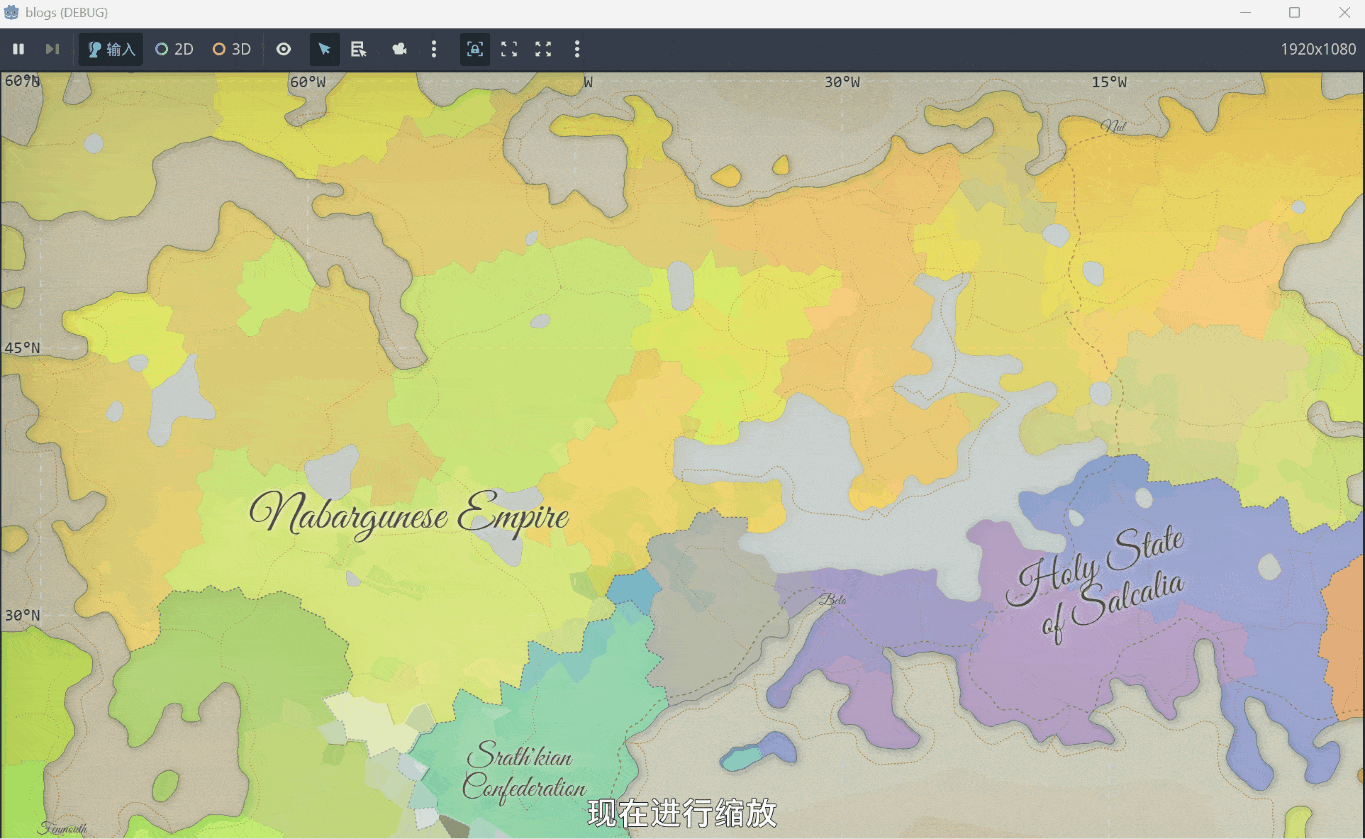Image resolution: width=1365 pixels, height=839 pixels.
Task: Open the embed options three-dot menu
Action: [x=577, y=49]
